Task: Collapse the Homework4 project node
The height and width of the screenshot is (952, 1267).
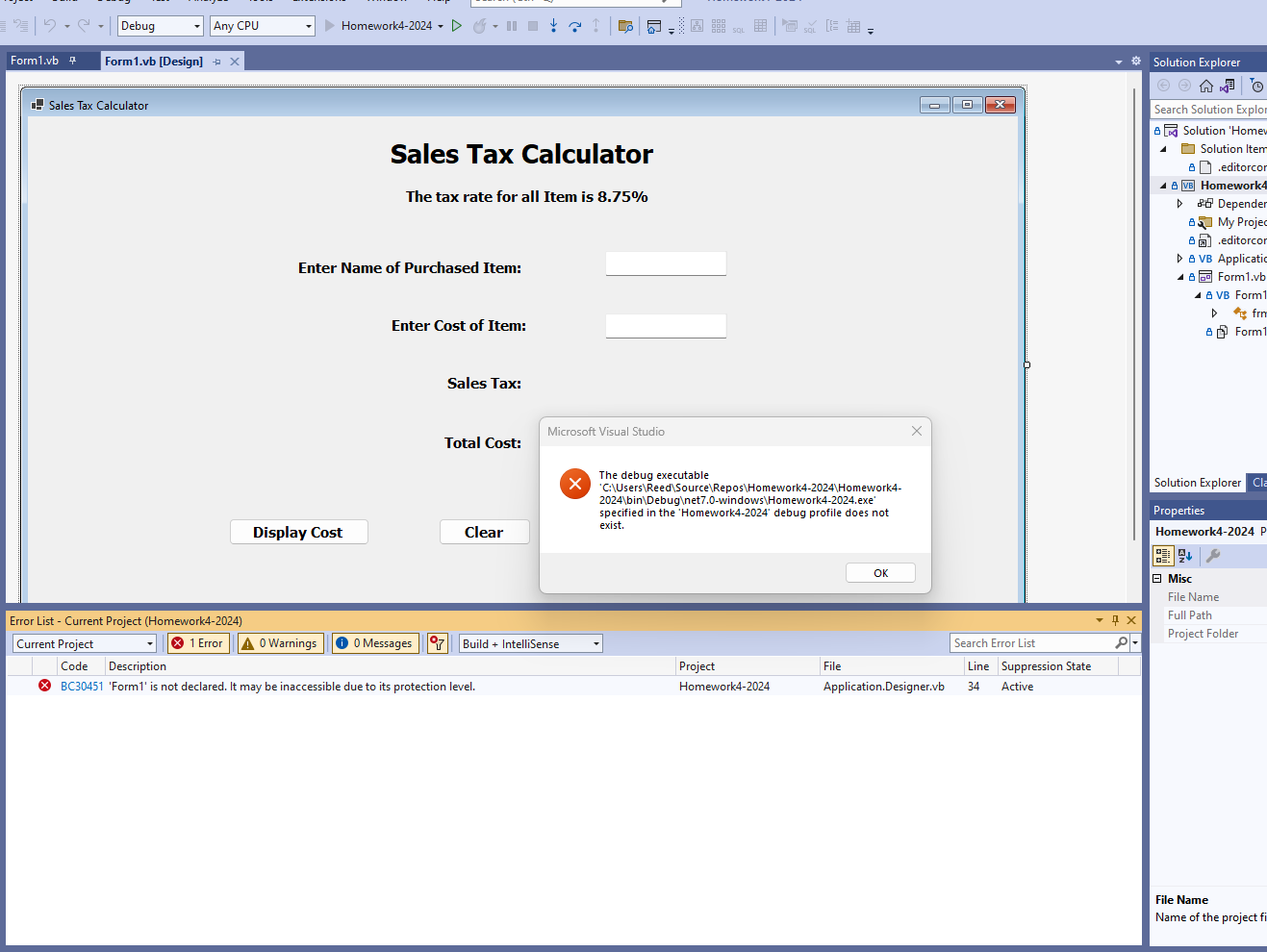Action: point(1163,186)
